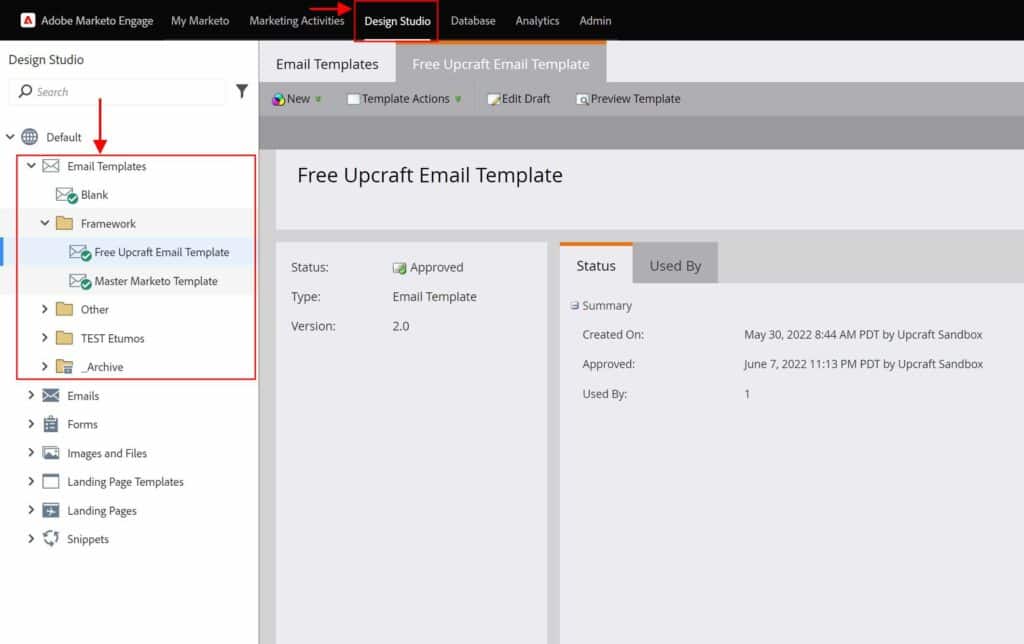Focus the Design Studio search field

tap(118, 91)
